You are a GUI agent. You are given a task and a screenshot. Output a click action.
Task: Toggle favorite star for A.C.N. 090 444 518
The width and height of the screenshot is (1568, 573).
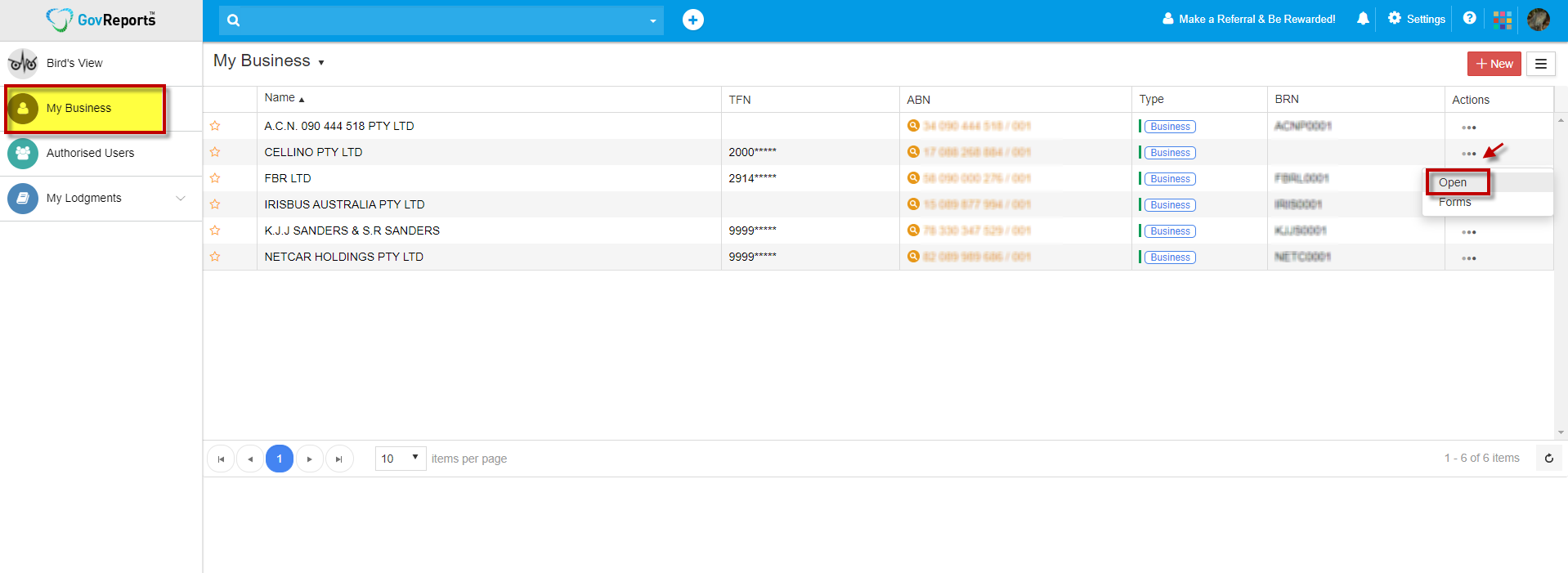pos(215,126)
